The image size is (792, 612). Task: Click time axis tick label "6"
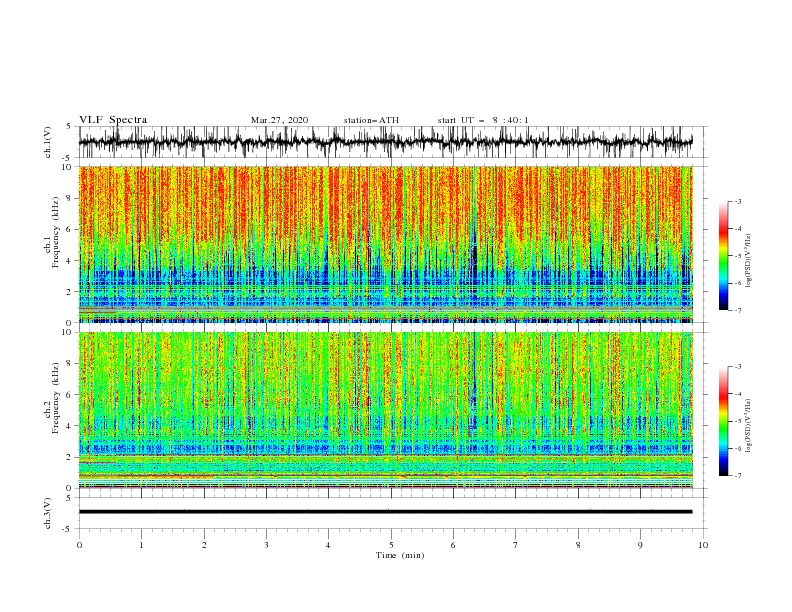[x=453, y=545]
